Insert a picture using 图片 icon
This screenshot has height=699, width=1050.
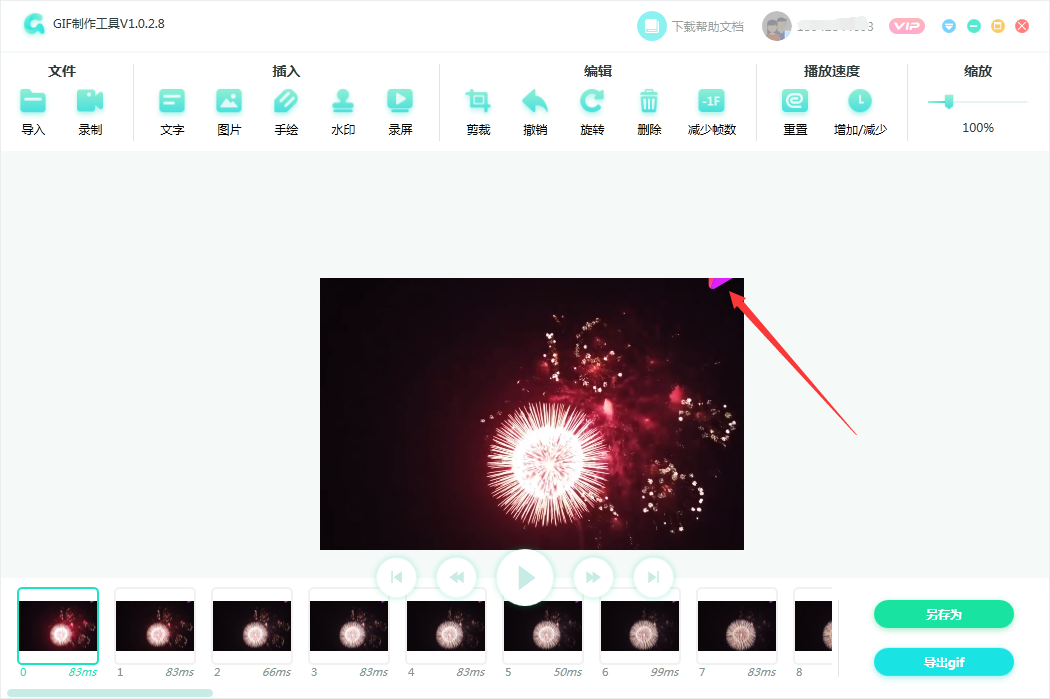tap(229, 102)
